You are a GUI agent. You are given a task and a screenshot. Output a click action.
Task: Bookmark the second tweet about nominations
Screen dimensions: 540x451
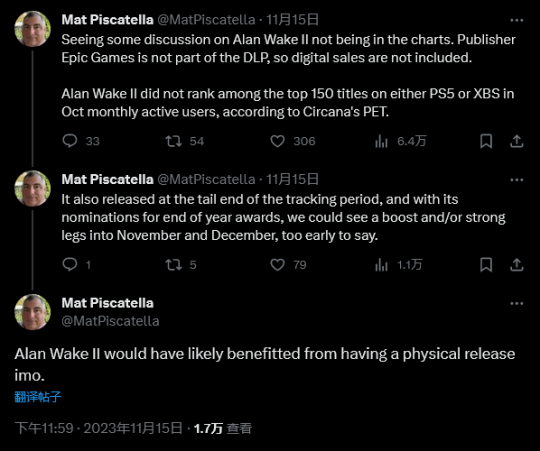[486, 265]
